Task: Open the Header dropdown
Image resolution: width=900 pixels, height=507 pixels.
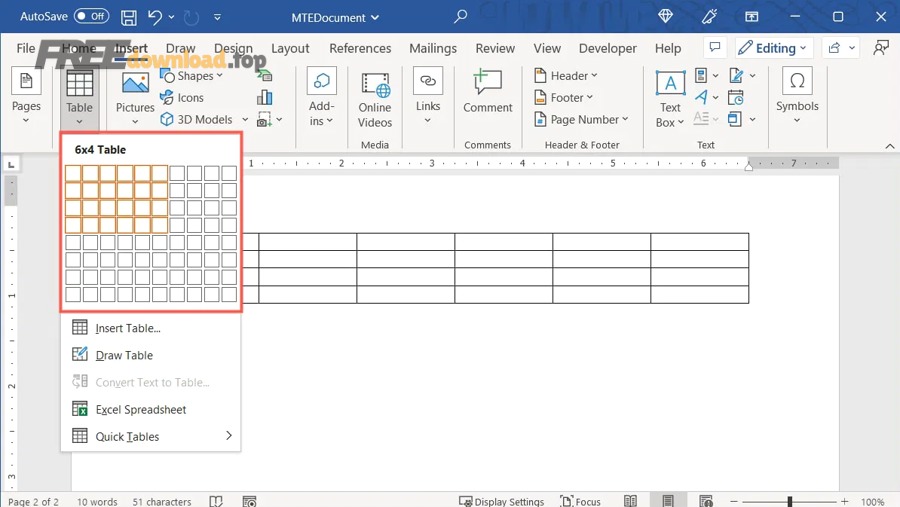Action: (x=565, y=76)
